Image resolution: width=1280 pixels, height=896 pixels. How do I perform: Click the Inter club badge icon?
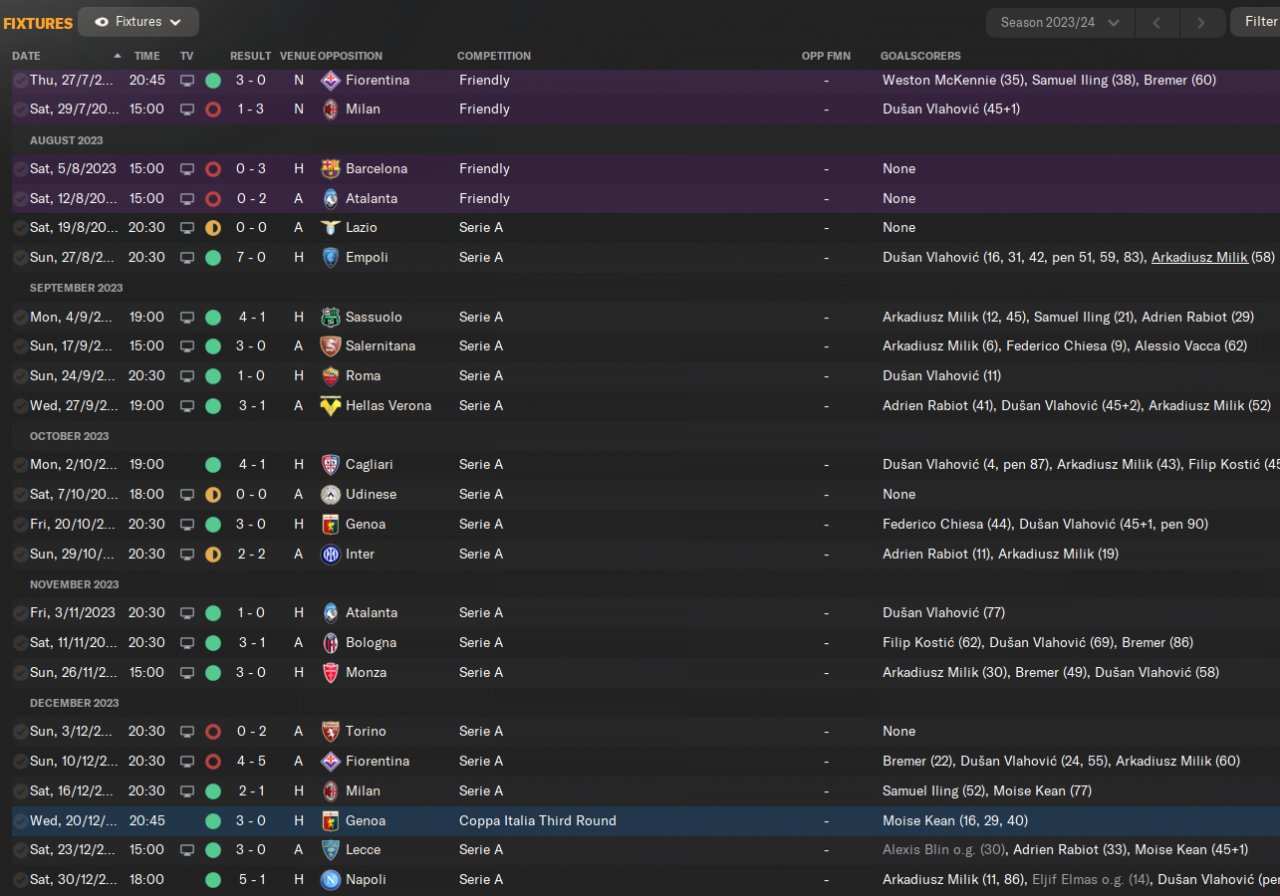tap(330, 554)
